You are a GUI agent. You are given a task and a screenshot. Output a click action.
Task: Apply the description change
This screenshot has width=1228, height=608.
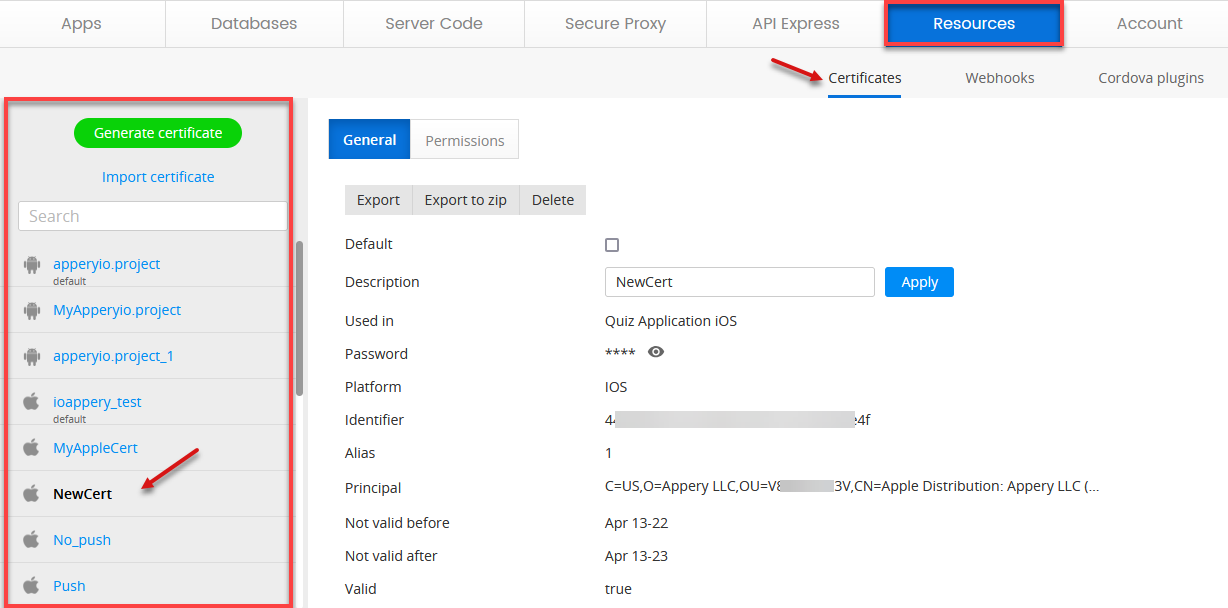click(x=919, y=282)
